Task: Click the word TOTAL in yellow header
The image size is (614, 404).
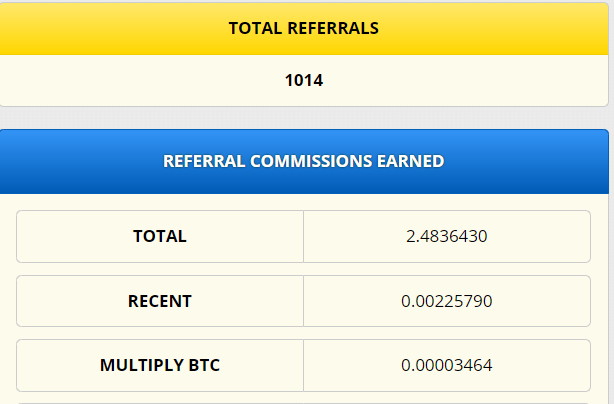Action: click(255, 28)
